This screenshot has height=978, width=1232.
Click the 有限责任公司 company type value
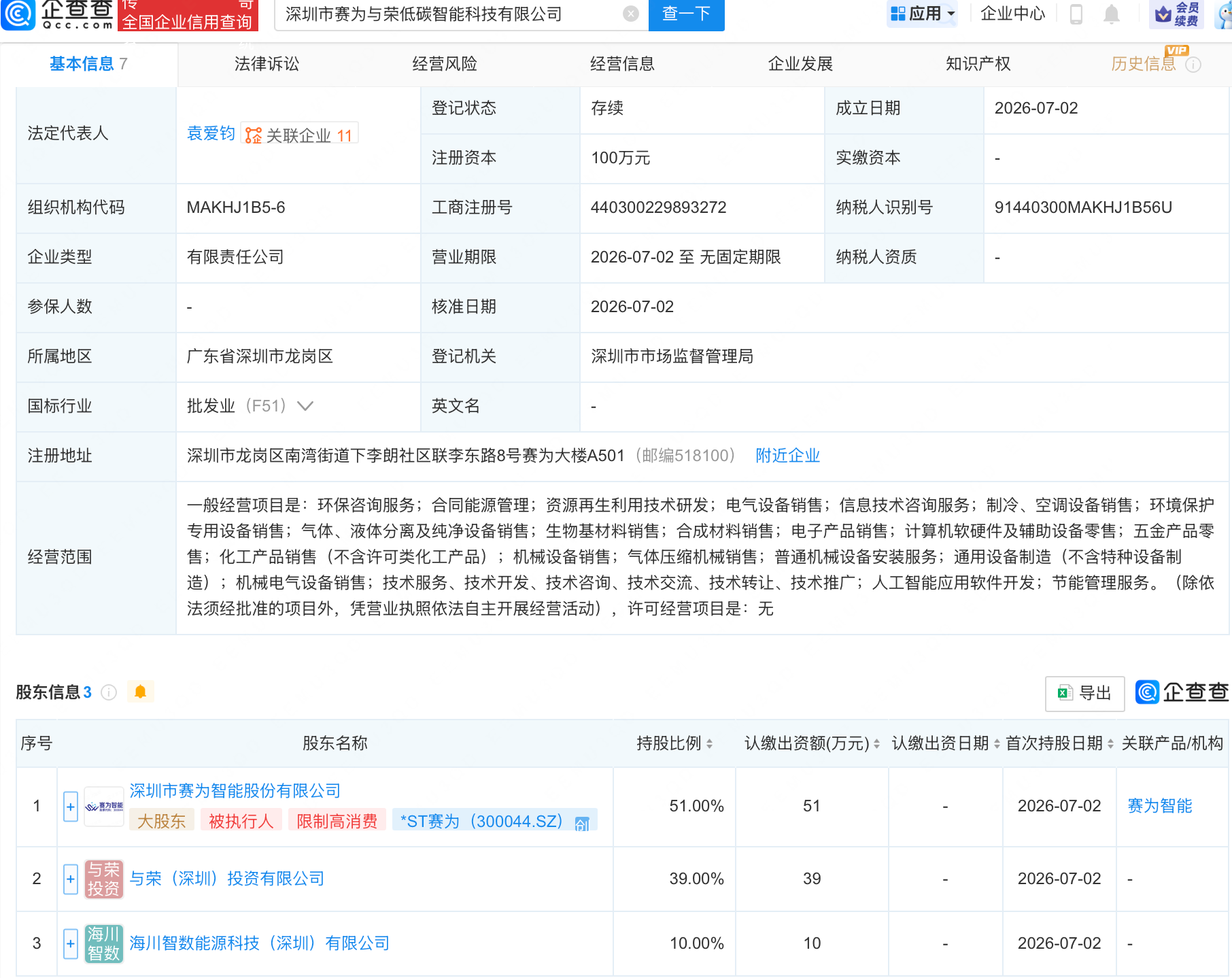pyautogui.click(x=235, y=257)
